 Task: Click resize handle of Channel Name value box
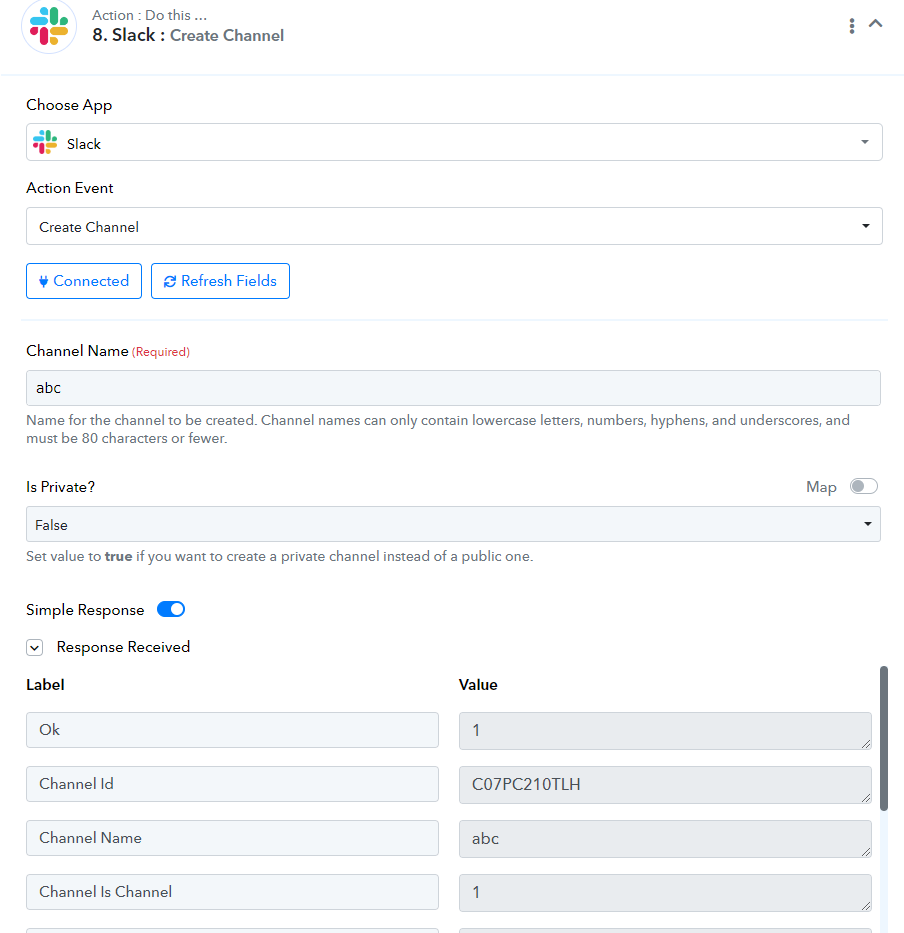pyautogui.click(x=866, y=852)
